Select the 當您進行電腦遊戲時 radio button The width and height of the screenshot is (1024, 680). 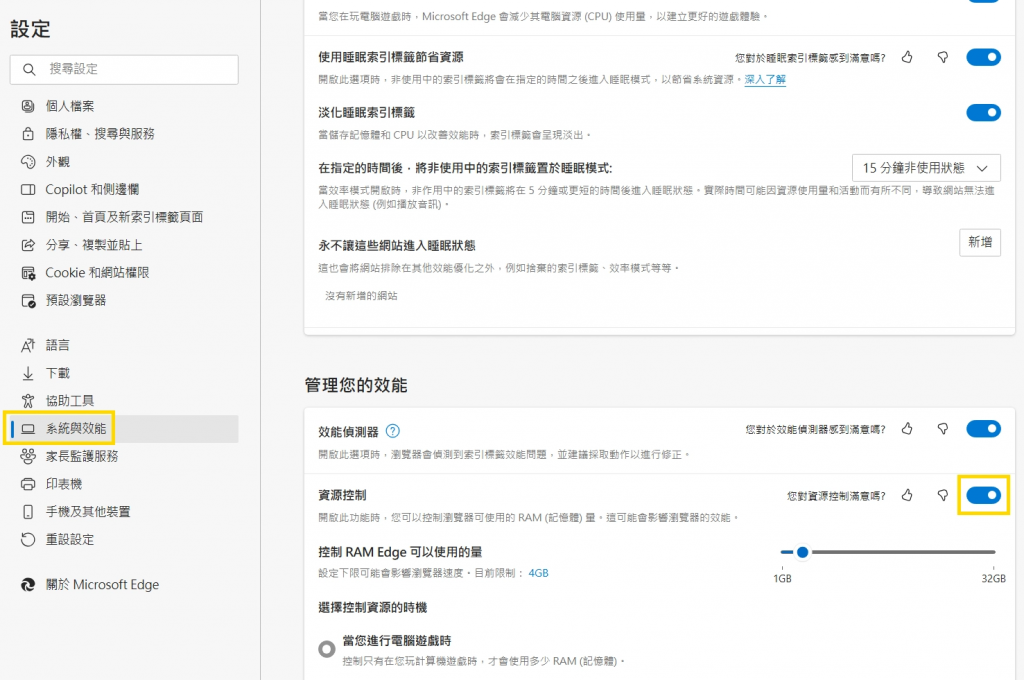pyautogui.click(x=327, y=649)
